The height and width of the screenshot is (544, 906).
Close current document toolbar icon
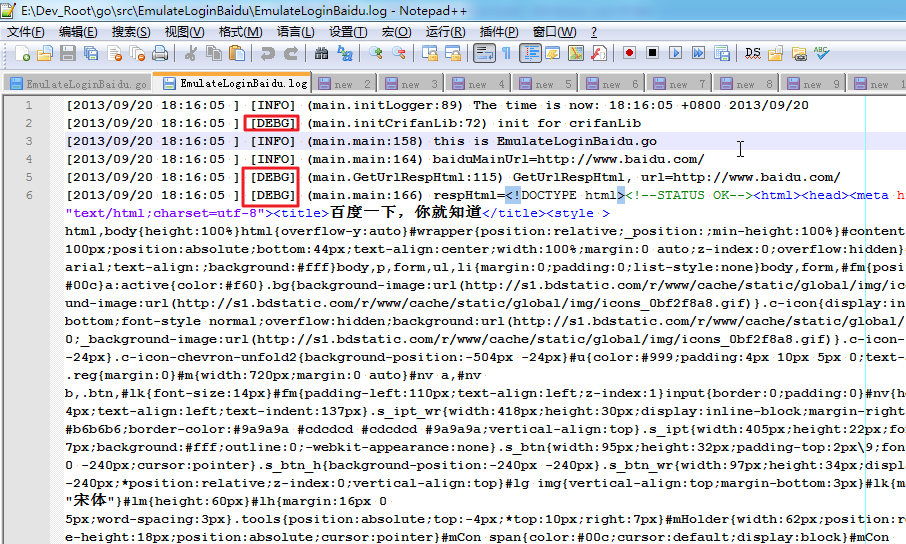point(114,54)
